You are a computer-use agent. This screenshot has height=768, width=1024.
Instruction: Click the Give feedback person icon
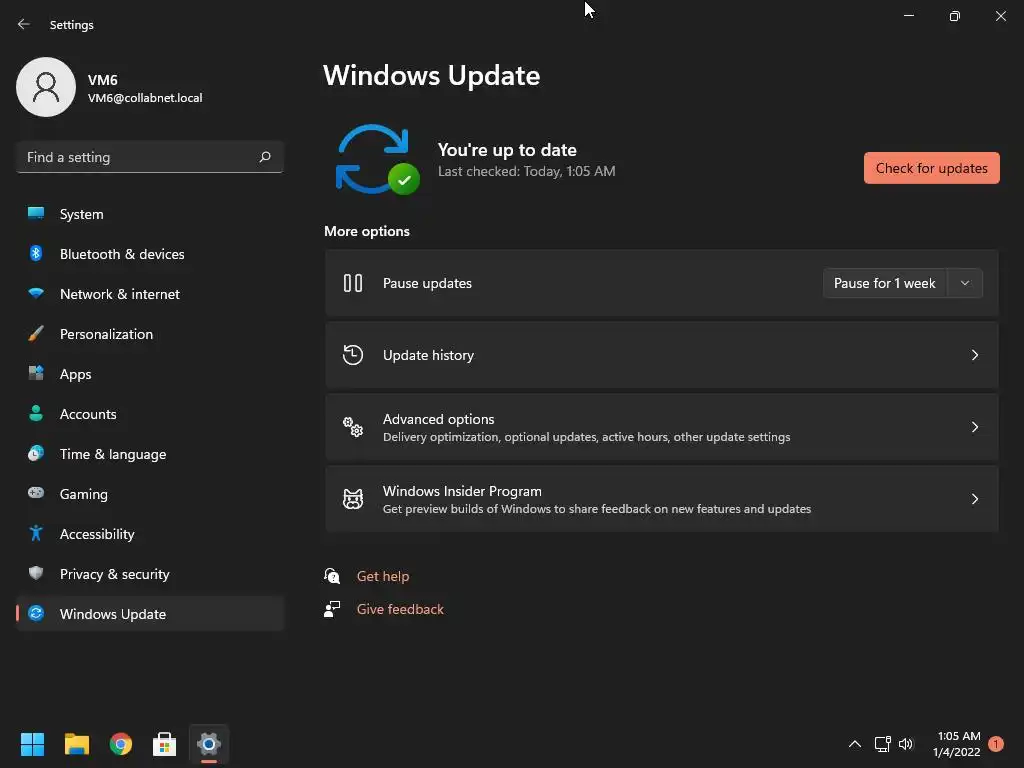click(332, 609)
